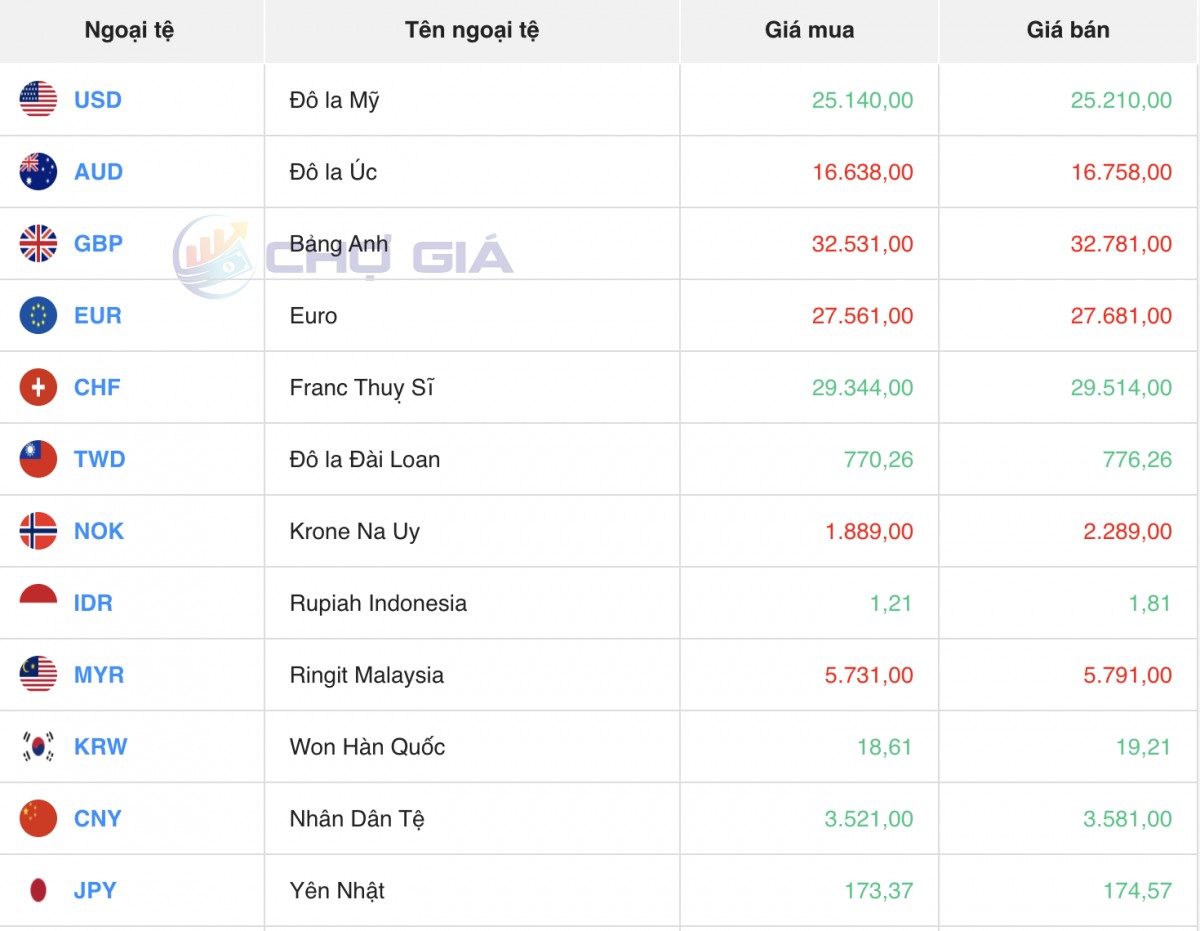Open the IDR currency code link
The height and width of the screenshot is (931, 1200).
pyautogui.click(x=93, y=603)
